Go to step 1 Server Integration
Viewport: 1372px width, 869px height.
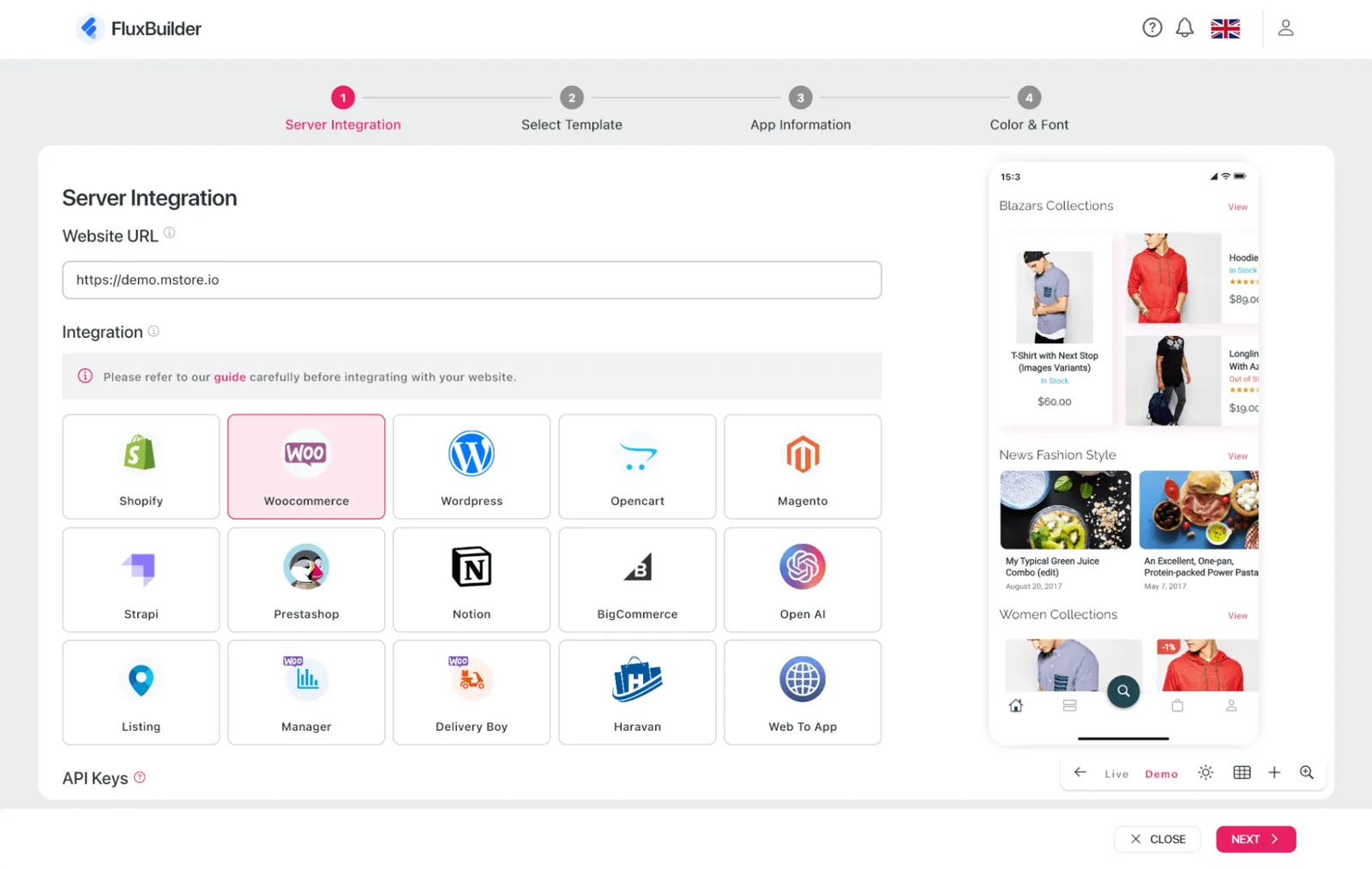[x=343, y=110]
